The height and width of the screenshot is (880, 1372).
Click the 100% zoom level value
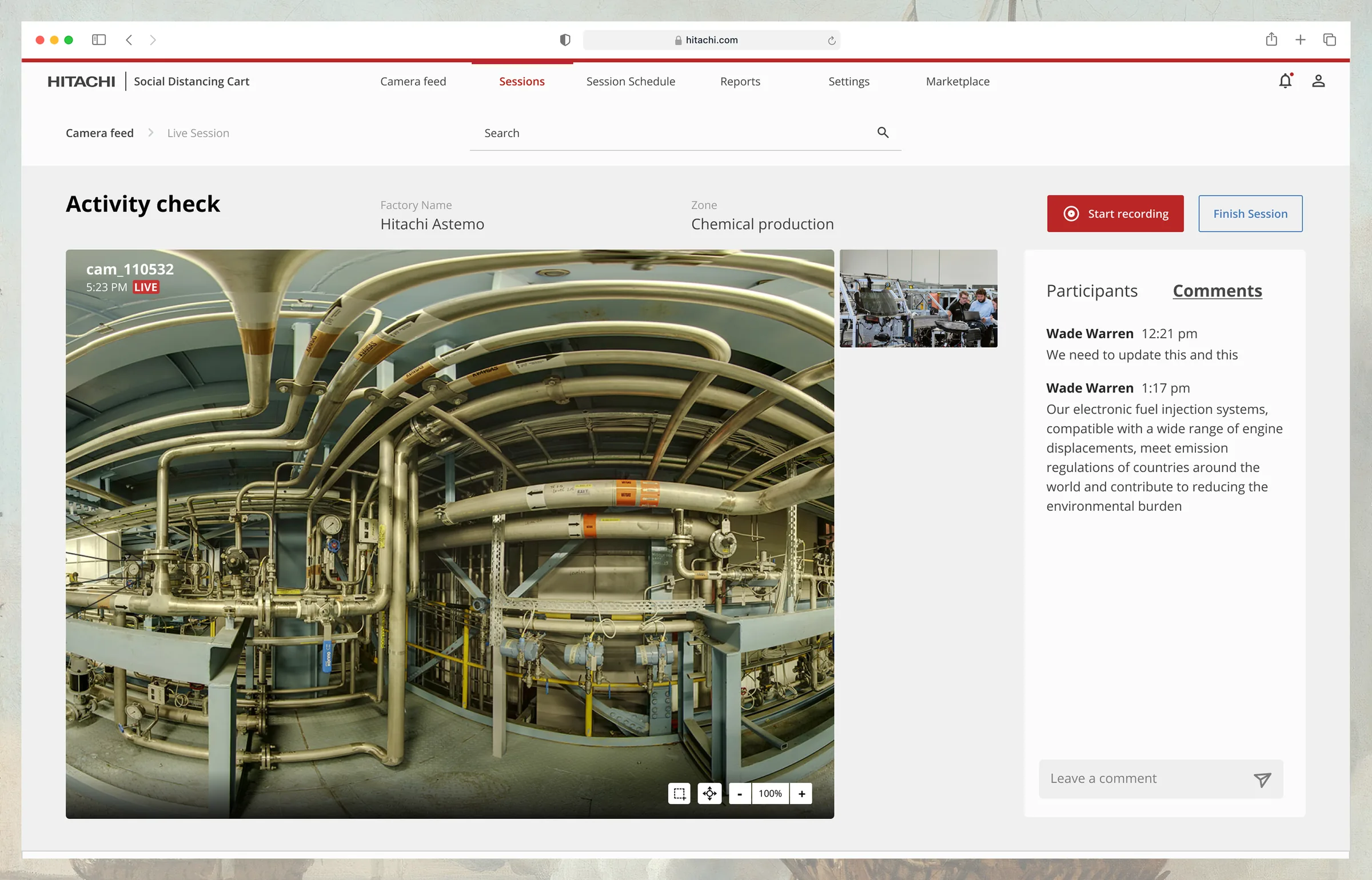click(x=770, y=794)
